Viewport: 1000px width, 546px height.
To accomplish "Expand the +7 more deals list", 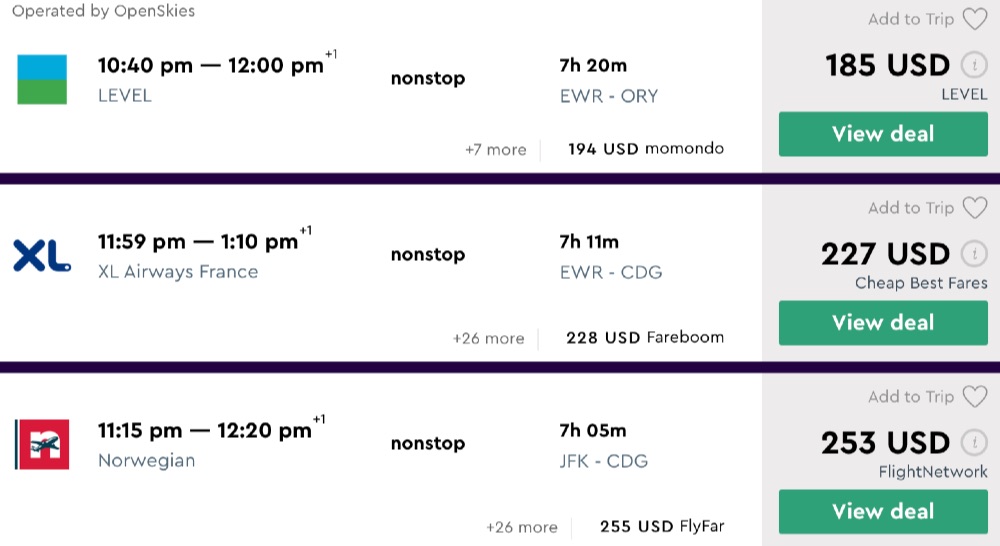I will (x=495, y=150).
